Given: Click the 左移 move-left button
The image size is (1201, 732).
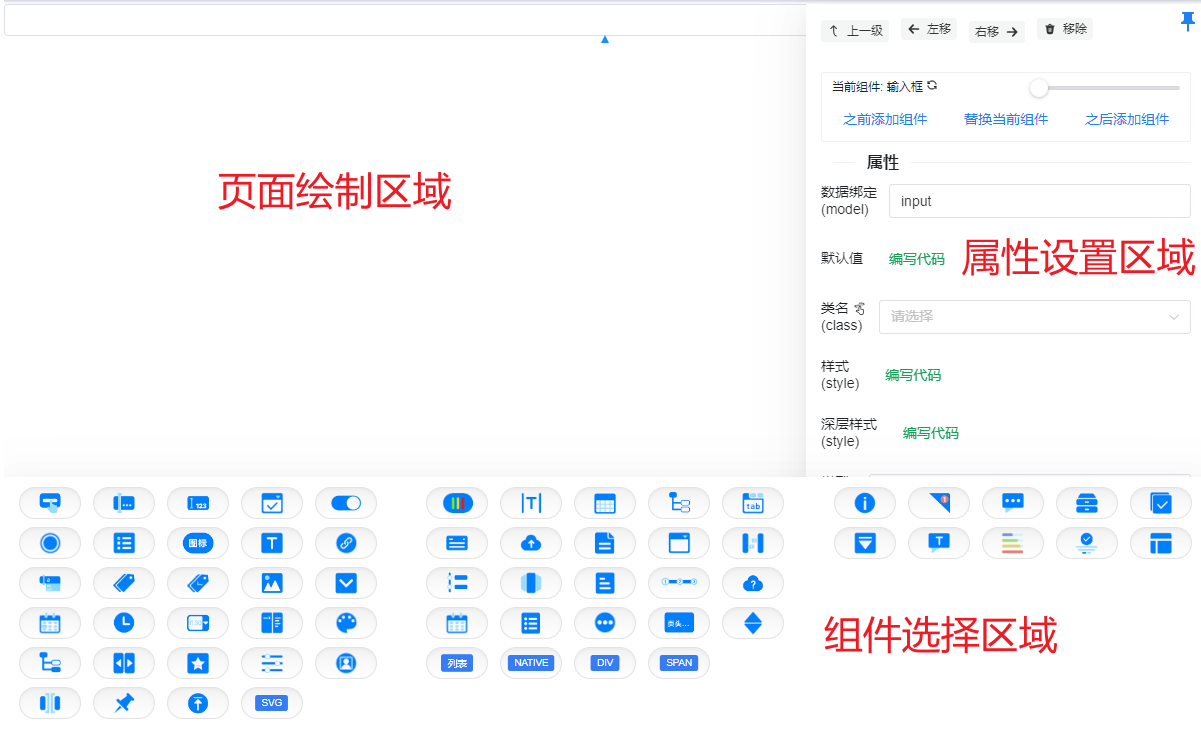Looking at the screenshot, I should [928, 30].
